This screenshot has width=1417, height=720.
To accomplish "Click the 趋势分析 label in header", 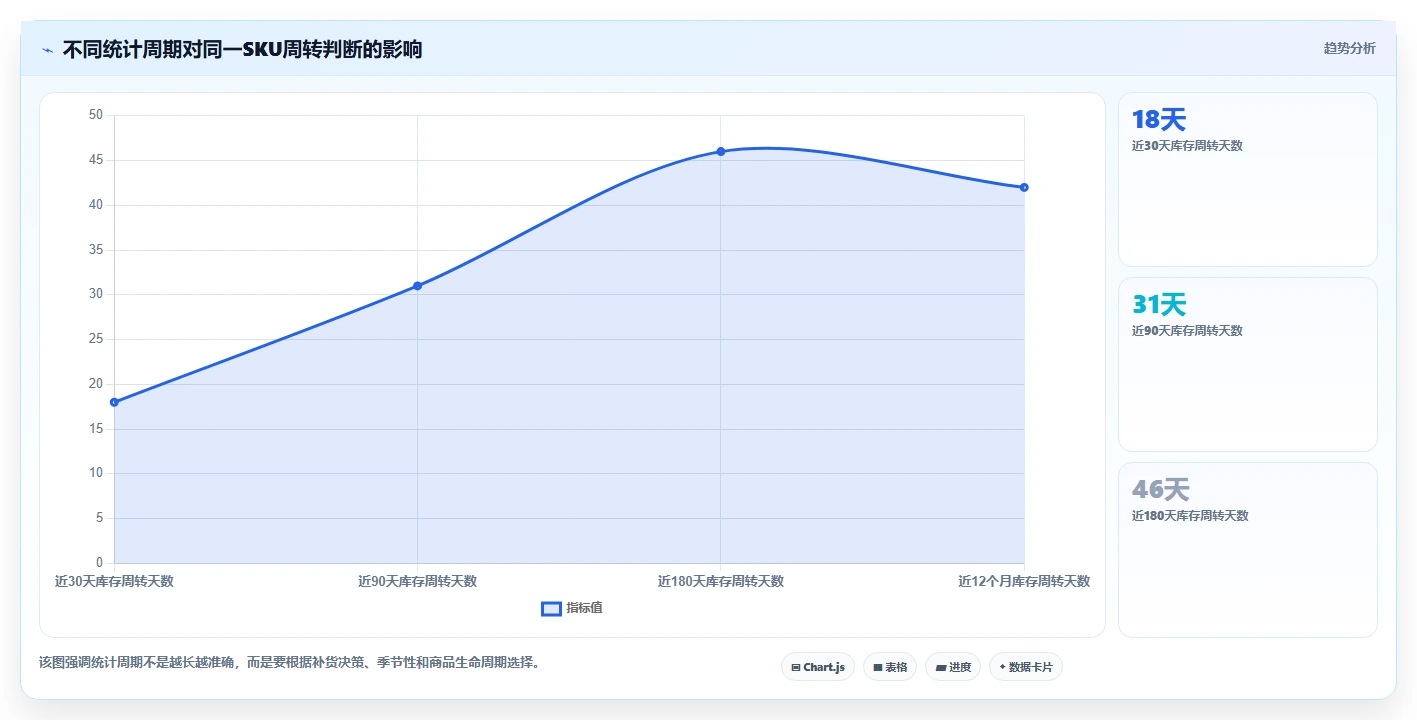I will tap(1349, 48).
